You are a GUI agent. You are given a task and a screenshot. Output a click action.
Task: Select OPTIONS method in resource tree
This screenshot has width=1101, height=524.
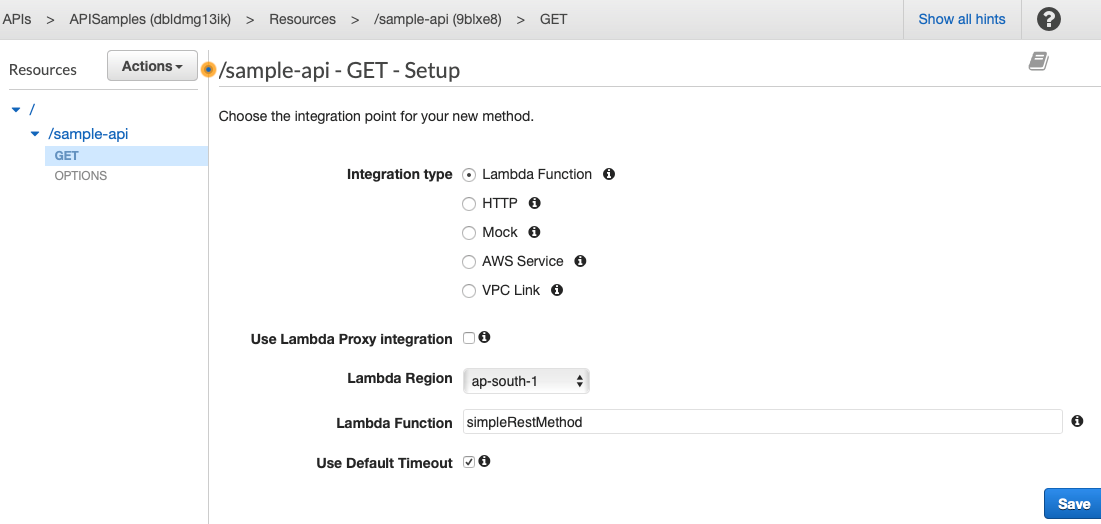point(81,176)
